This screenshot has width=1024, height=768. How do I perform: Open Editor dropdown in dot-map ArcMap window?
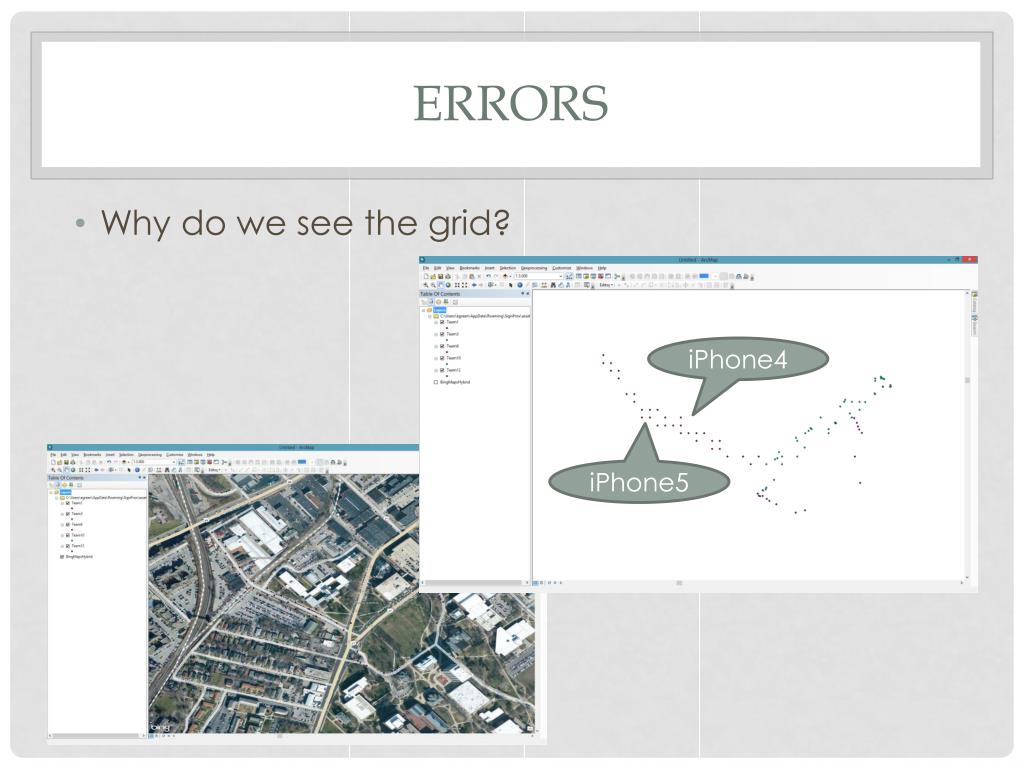click(606, 285)
